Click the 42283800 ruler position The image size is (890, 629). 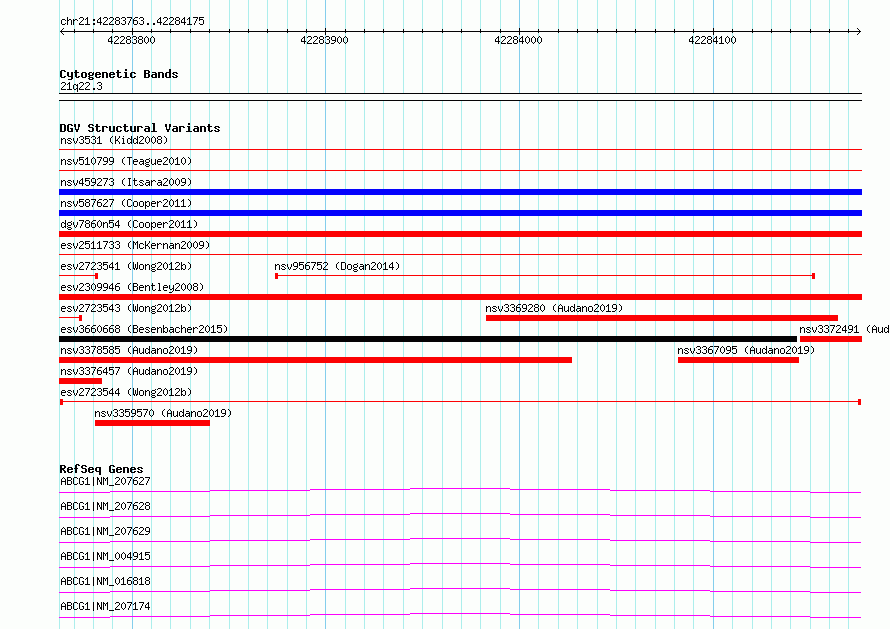click(131, 40)
